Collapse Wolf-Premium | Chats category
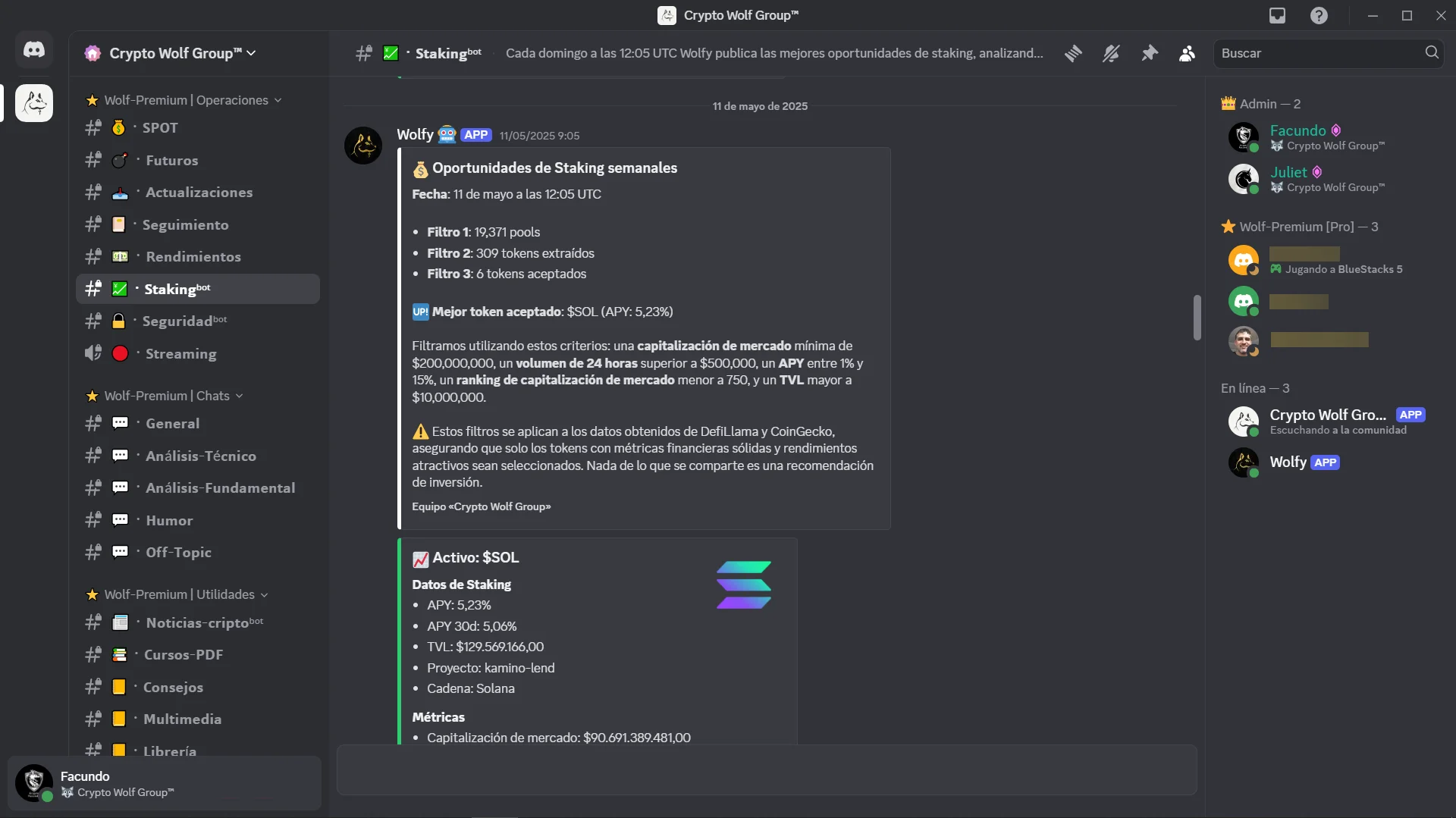Screen dimensions: 1456x818 pos(165,396)
